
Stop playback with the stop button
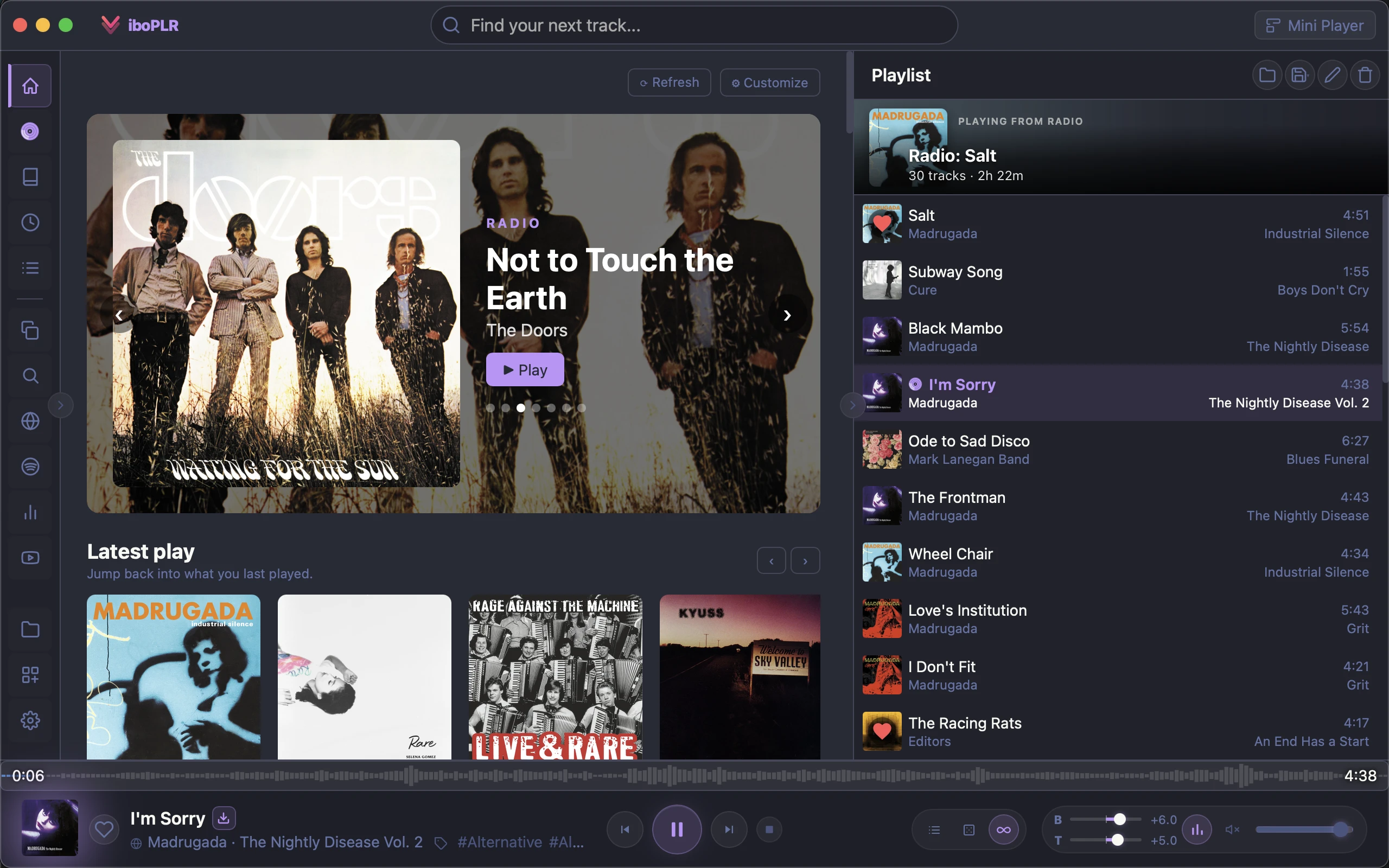point(770,829)
